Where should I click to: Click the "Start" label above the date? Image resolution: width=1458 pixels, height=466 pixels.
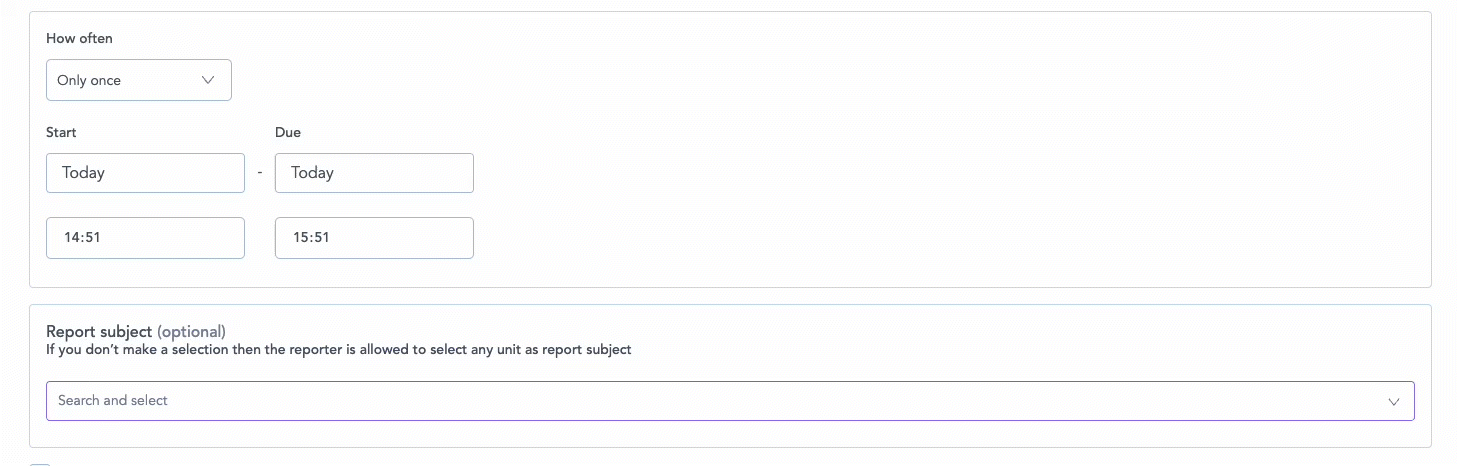click(61, 132)
